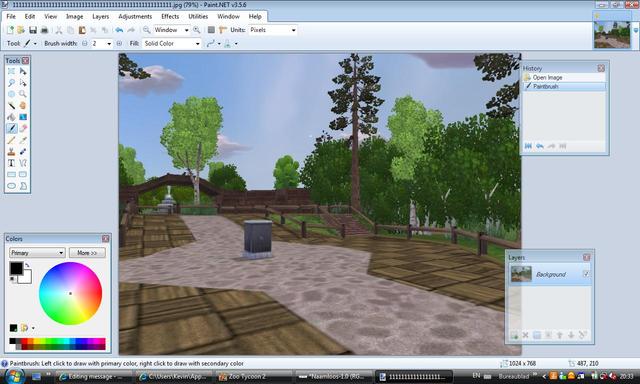This screenshot has height=384, width=640.
Task: Select the Rectangle Select tool
Action: pos(11,71)
